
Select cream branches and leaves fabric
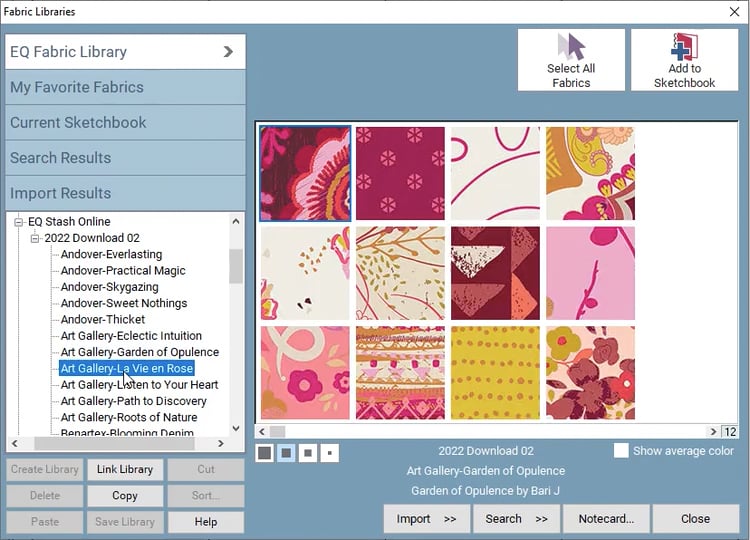click(x=400, y=273)
